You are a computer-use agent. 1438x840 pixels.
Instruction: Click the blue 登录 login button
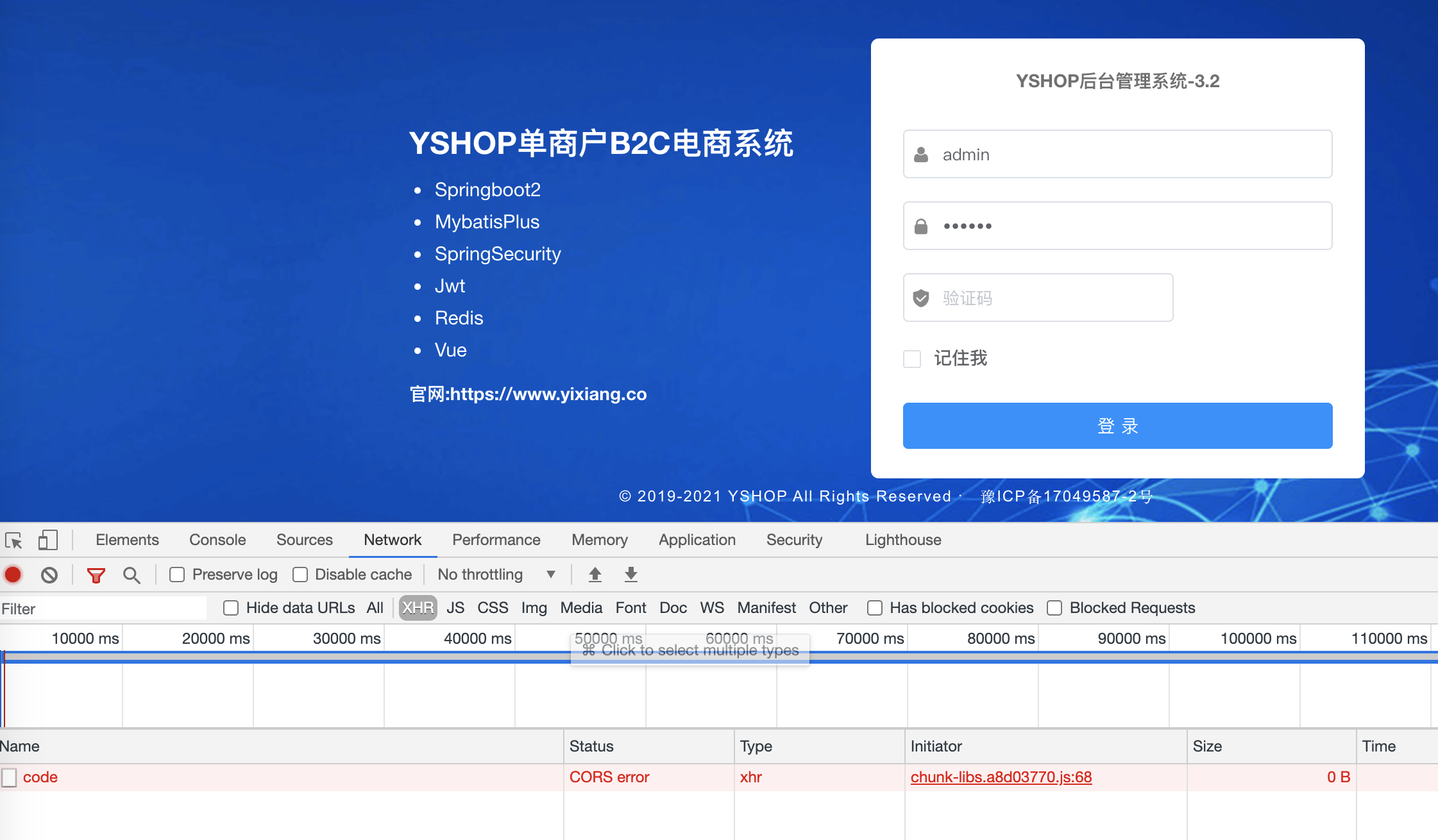click(1117, 426)
